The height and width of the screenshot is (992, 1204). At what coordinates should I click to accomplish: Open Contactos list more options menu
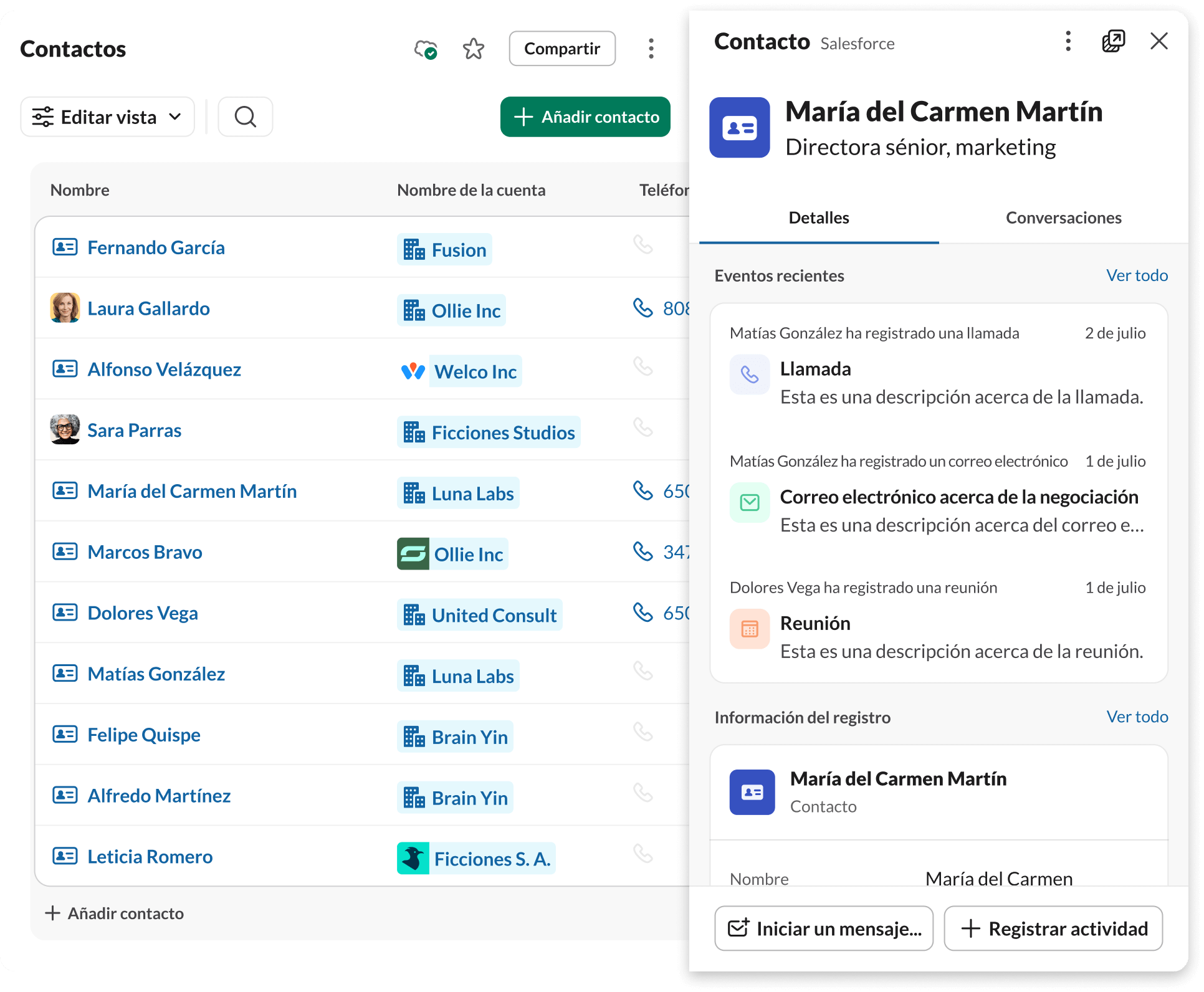651,49
